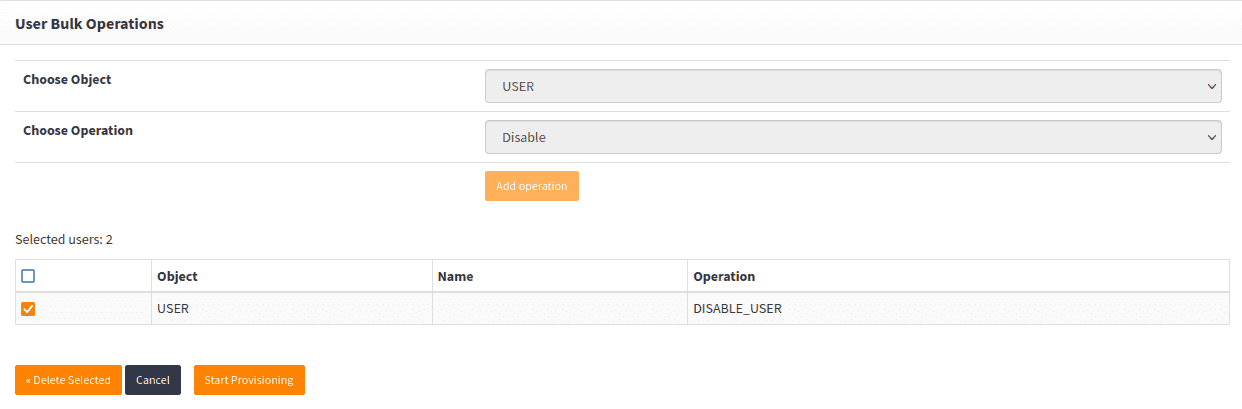Cancel the bulk operation
The width and height of the screenshot is (1242, 409).
click(153, 380)
